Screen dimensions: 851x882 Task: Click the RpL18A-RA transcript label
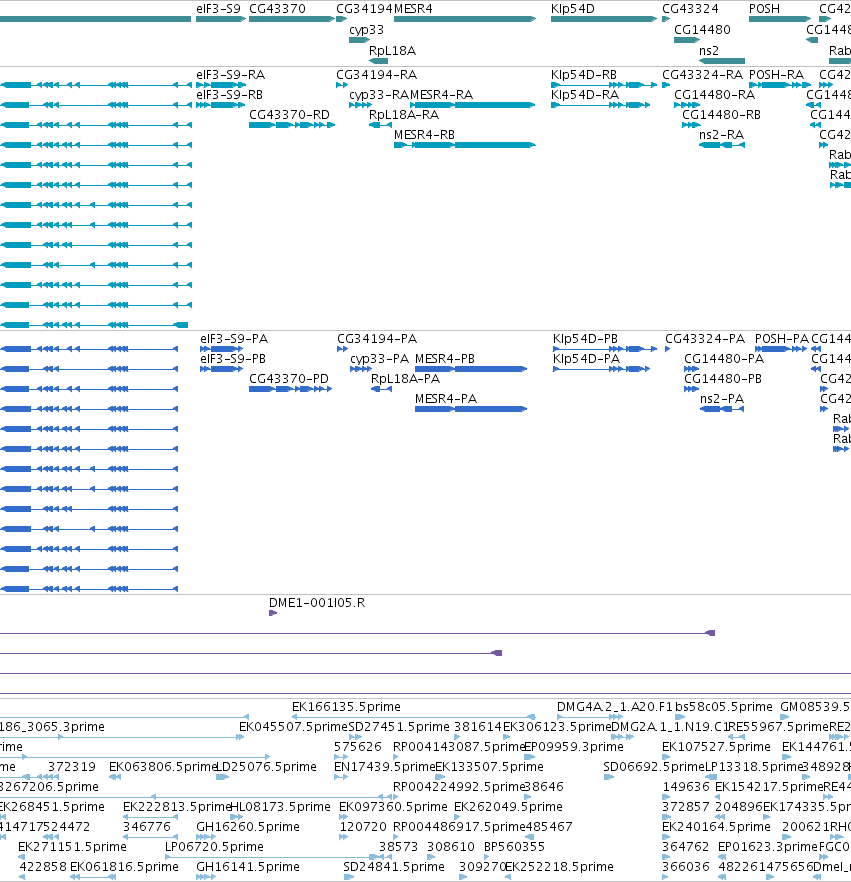[404, 115]
